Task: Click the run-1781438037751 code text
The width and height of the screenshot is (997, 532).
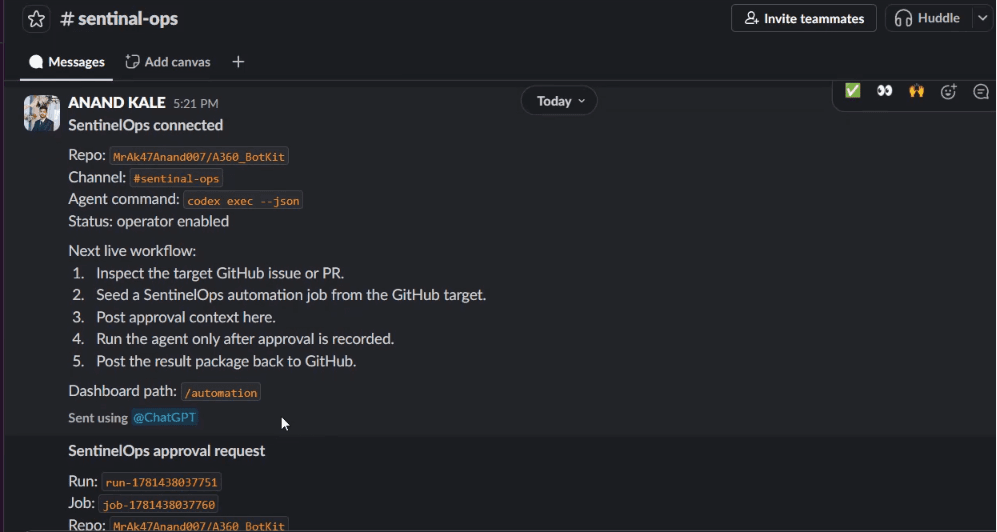Action: (162, 482)
